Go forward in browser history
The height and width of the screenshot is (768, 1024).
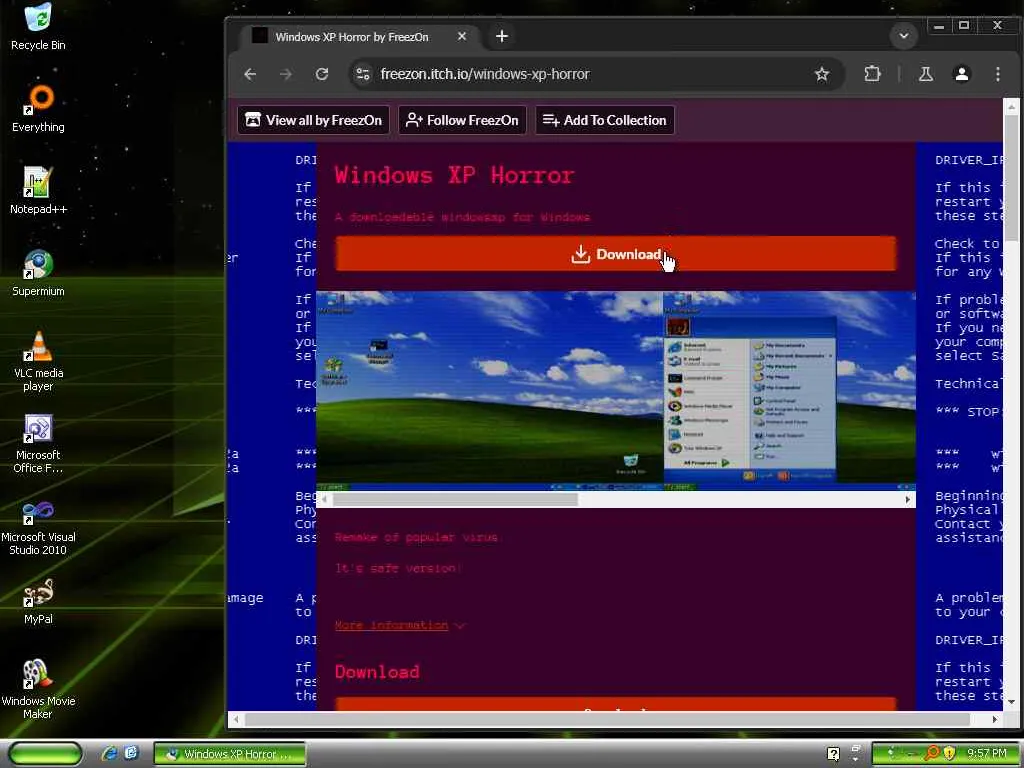[x=286, y=74]
